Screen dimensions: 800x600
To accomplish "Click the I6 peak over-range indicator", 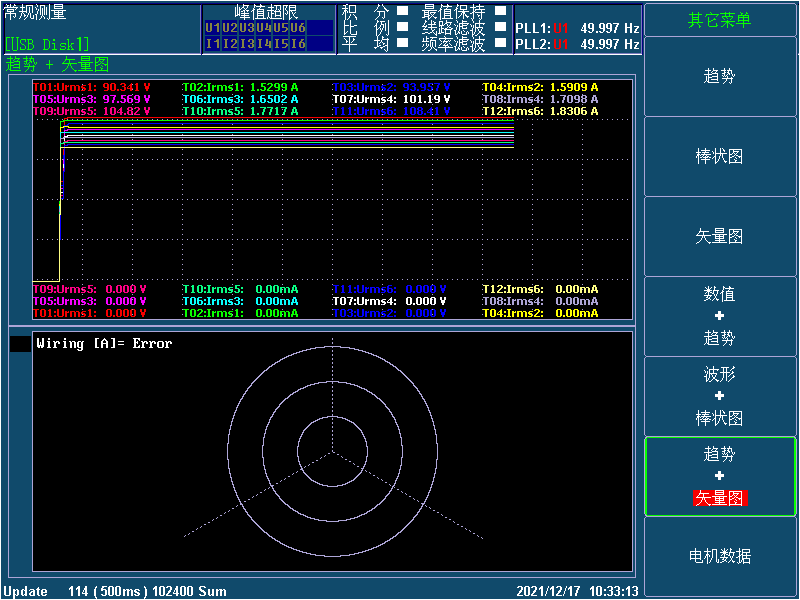I will (x=298, y=43).
